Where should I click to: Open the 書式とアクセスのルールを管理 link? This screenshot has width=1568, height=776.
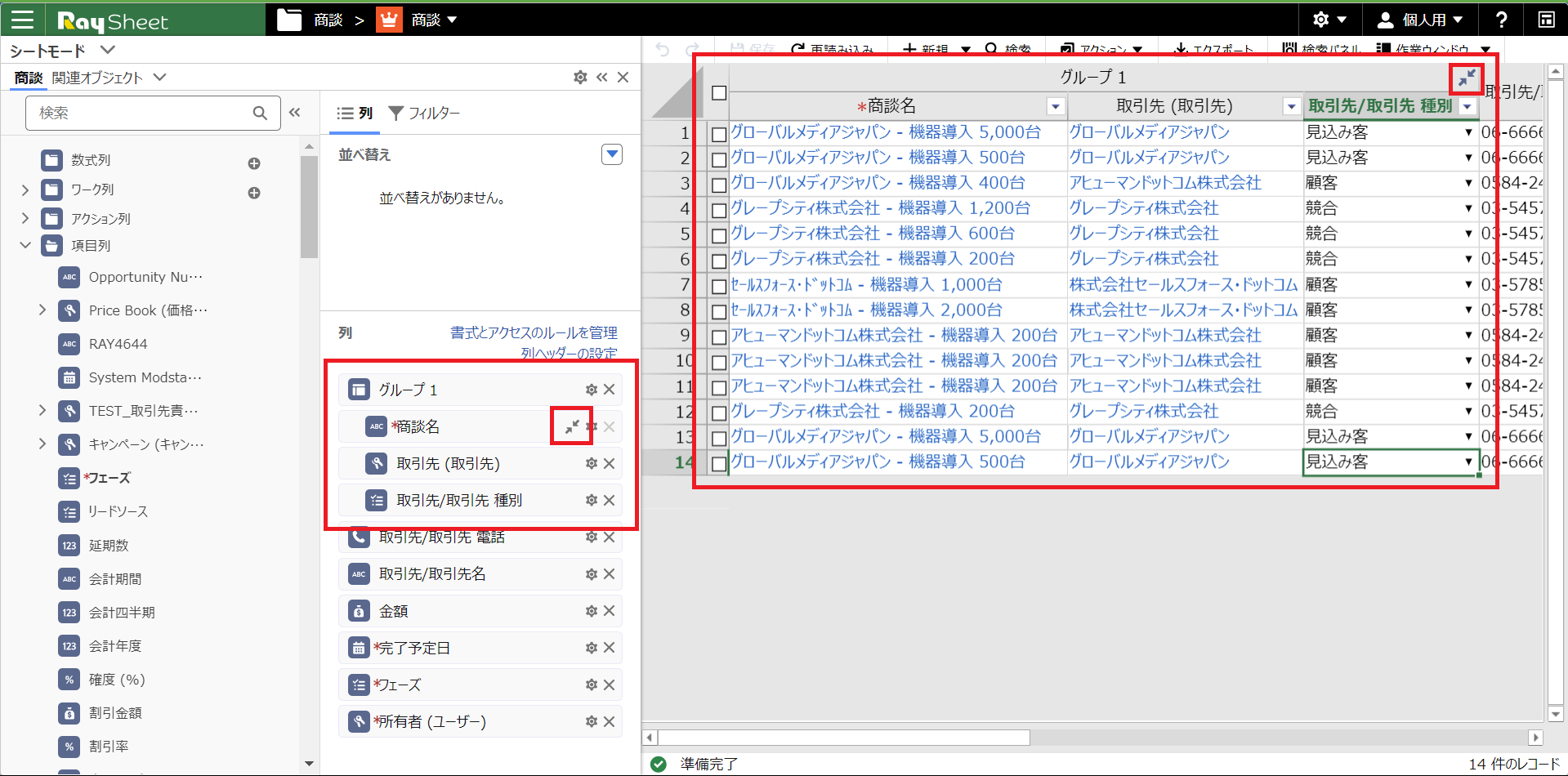tap(534, 332)
